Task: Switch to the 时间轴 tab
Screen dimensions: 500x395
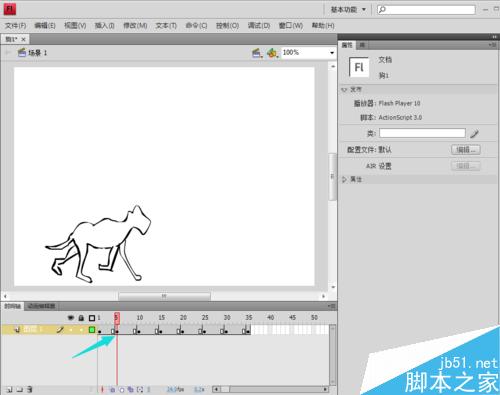Action: click(12, 306)
